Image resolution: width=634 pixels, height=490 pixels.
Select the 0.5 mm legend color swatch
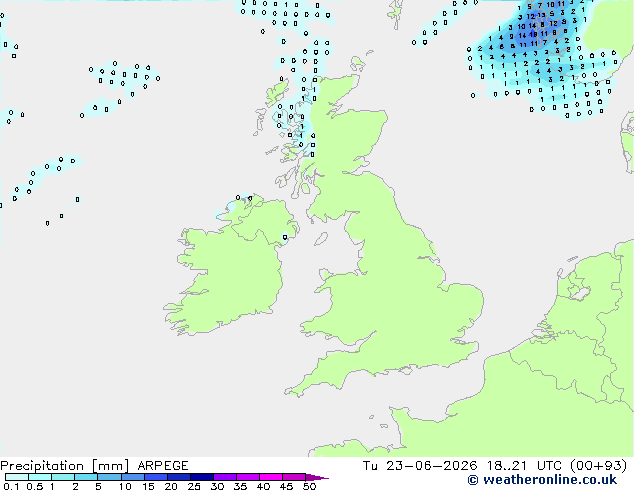point(40,477)
